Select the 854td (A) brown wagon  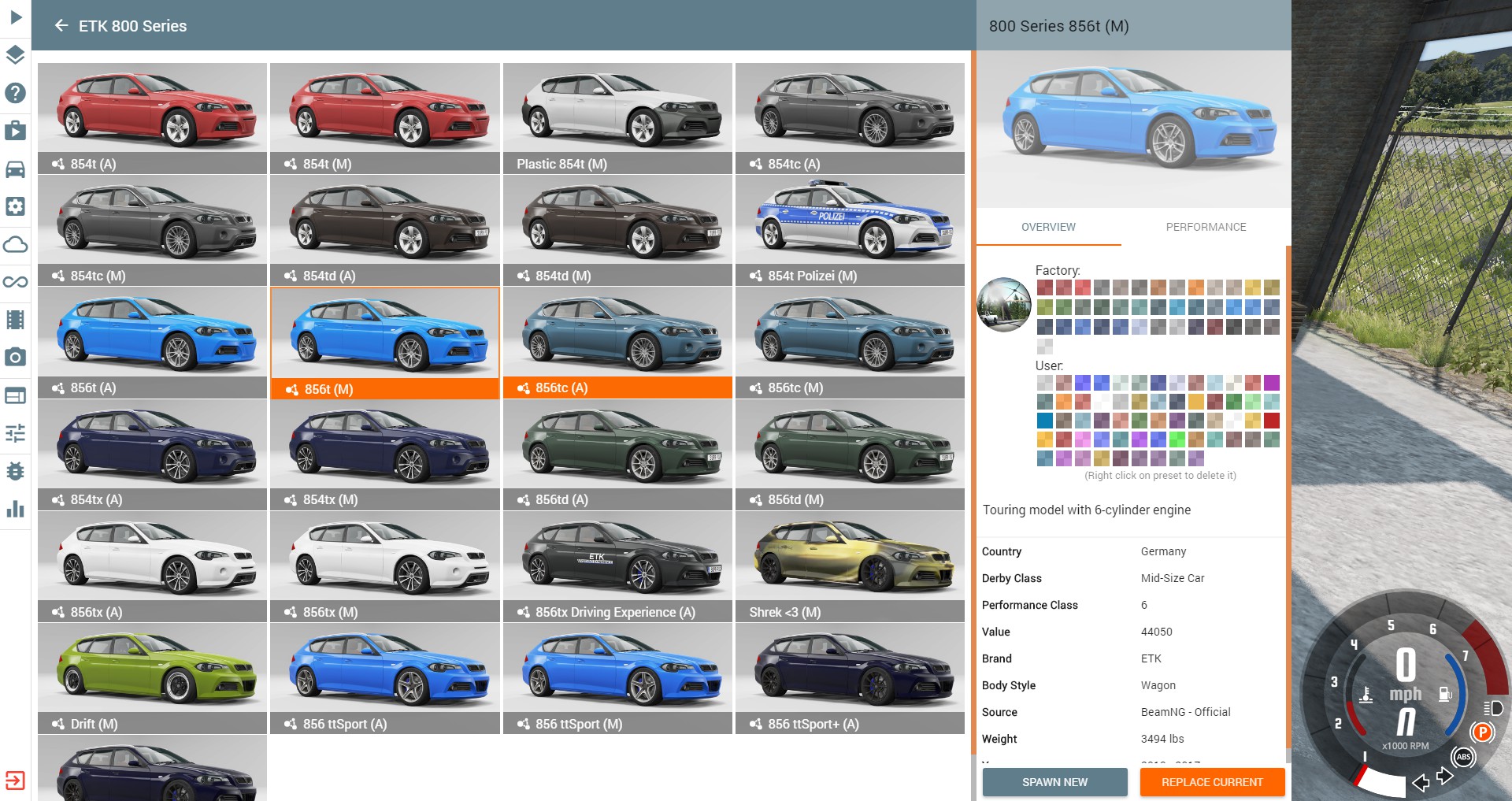point(385,230)
